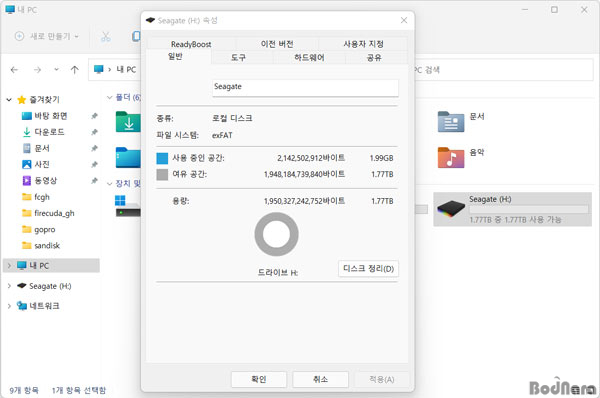Screen dimensions: 600x398
Task: Open 사진 in the sidebar
Action: [42, 164]
